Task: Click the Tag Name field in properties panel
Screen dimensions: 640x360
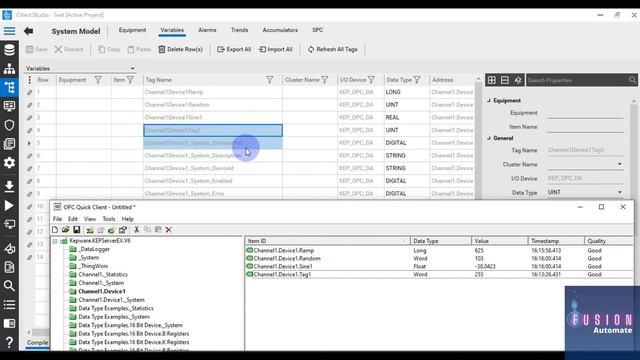Action: (x=585, y=150)
